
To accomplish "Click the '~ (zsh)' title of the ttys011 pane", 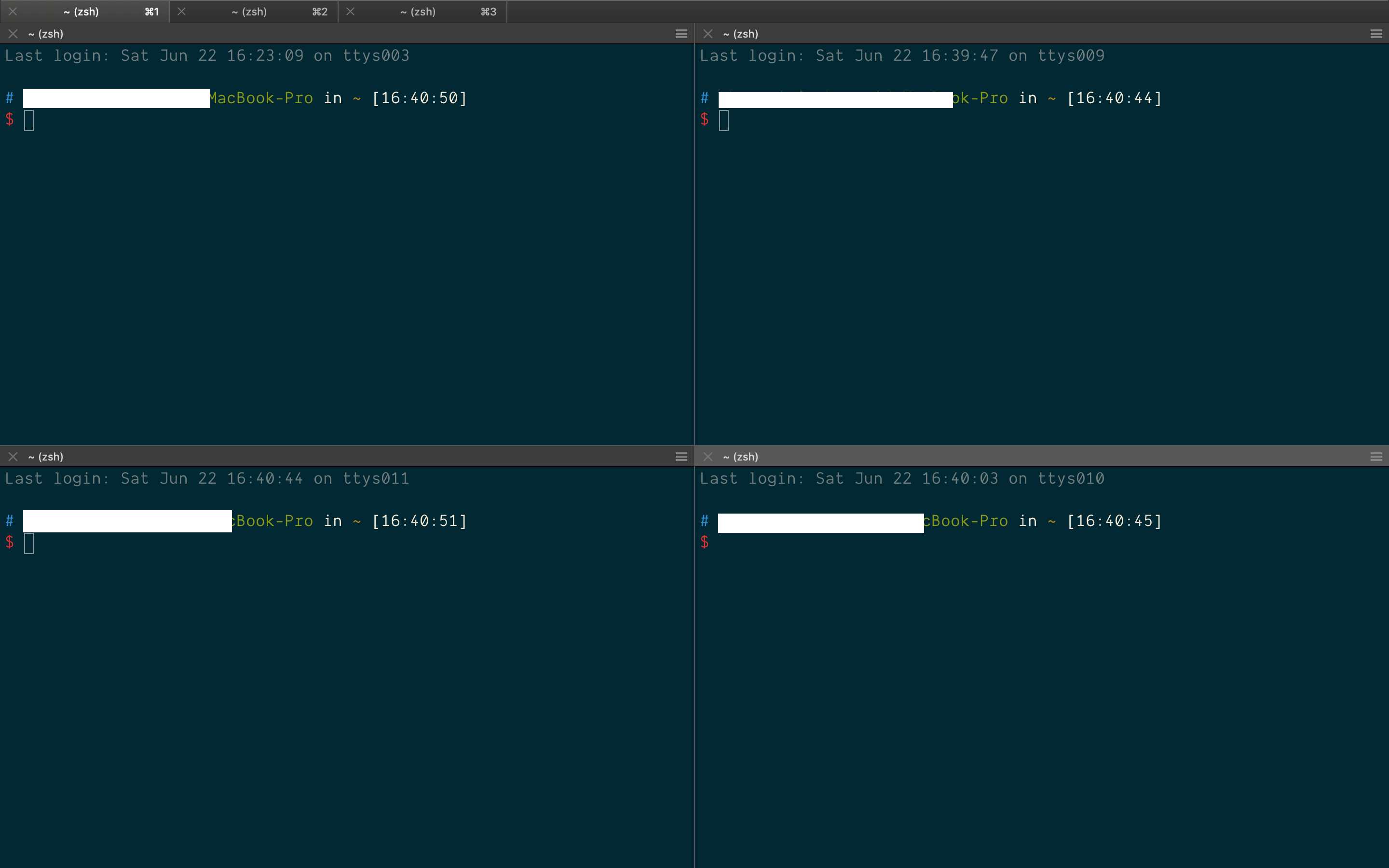I will point(45,456).
